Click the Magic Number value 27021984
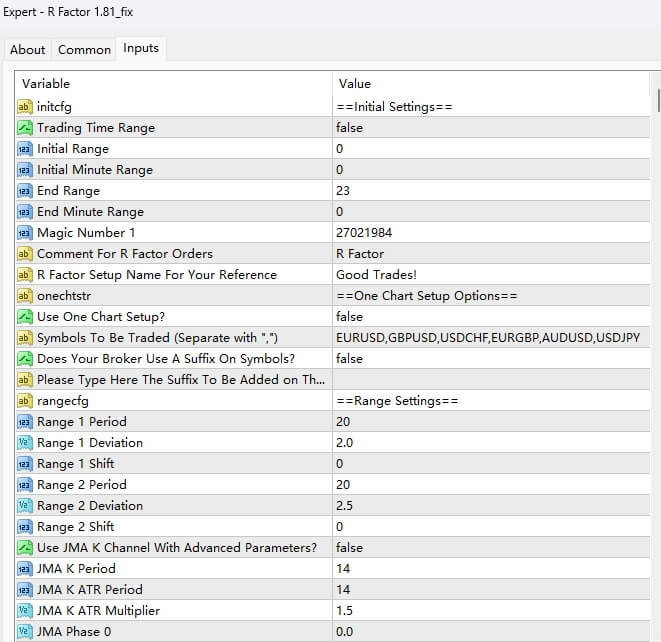Image resolution: width=661 pixels, height=642 pixels. (x=364, y=233)
